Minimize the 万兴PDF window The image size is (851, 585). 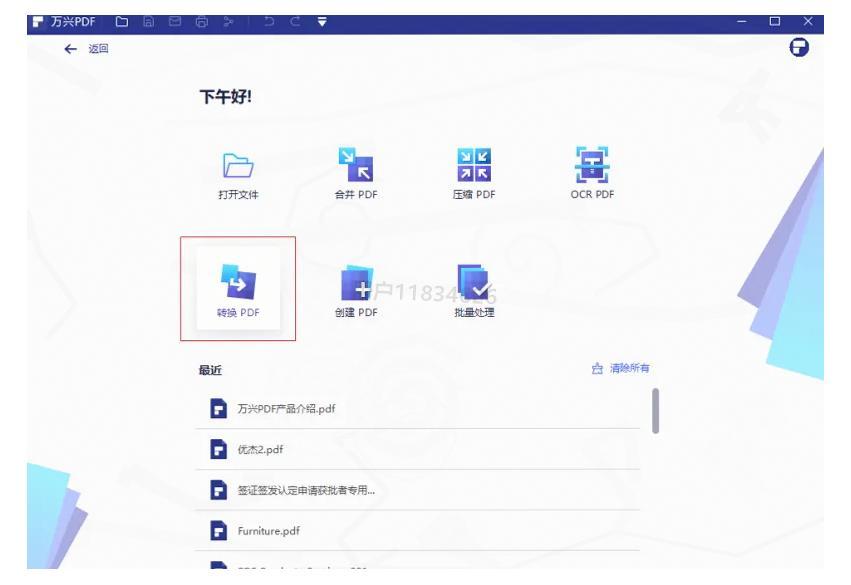(x=742, y=21)
